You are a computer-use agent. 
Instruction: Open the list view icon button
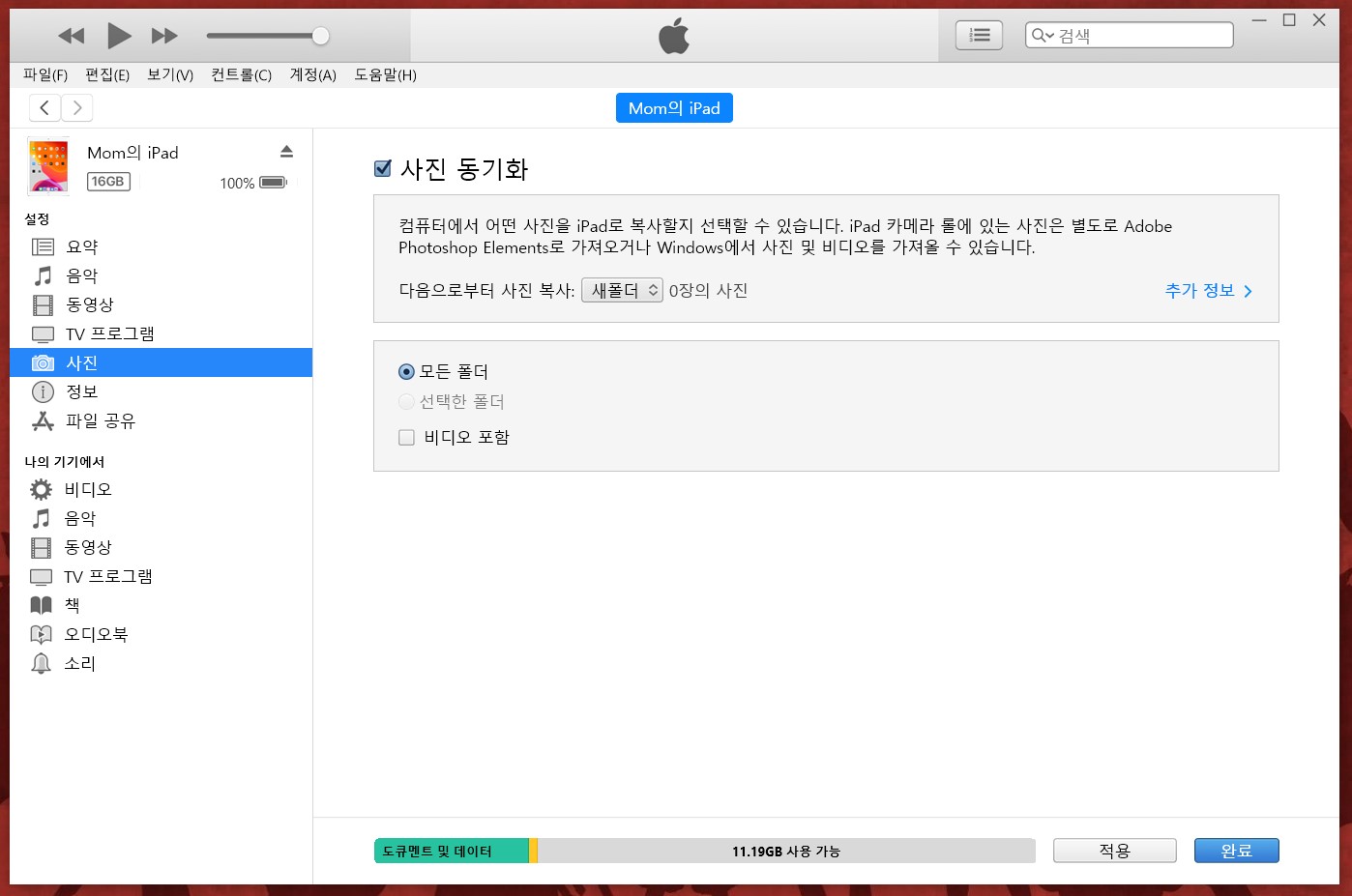[x=979, y=36]
